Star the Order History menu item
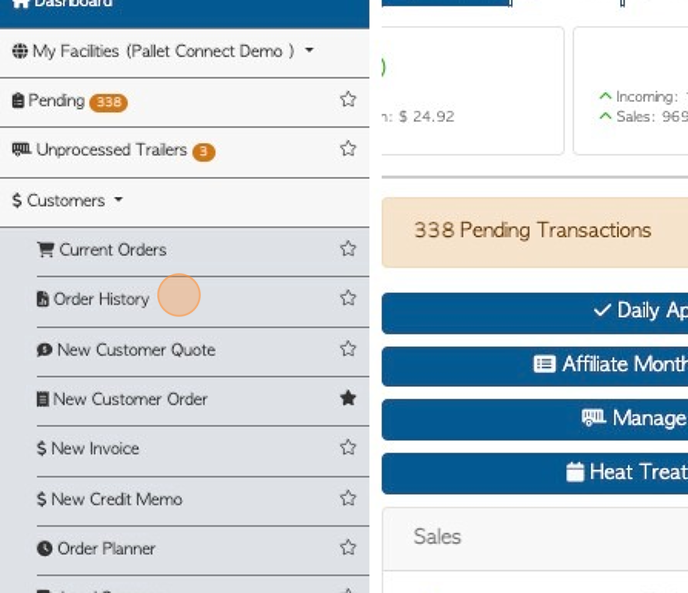Screen dimensions: 688x593 pyautogui.click(x=348, y=298)
